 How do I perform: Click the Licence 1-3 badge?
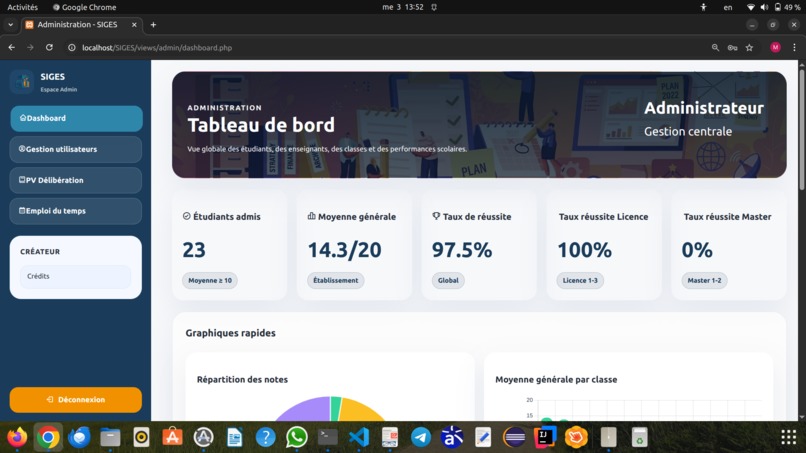[580, 280]
